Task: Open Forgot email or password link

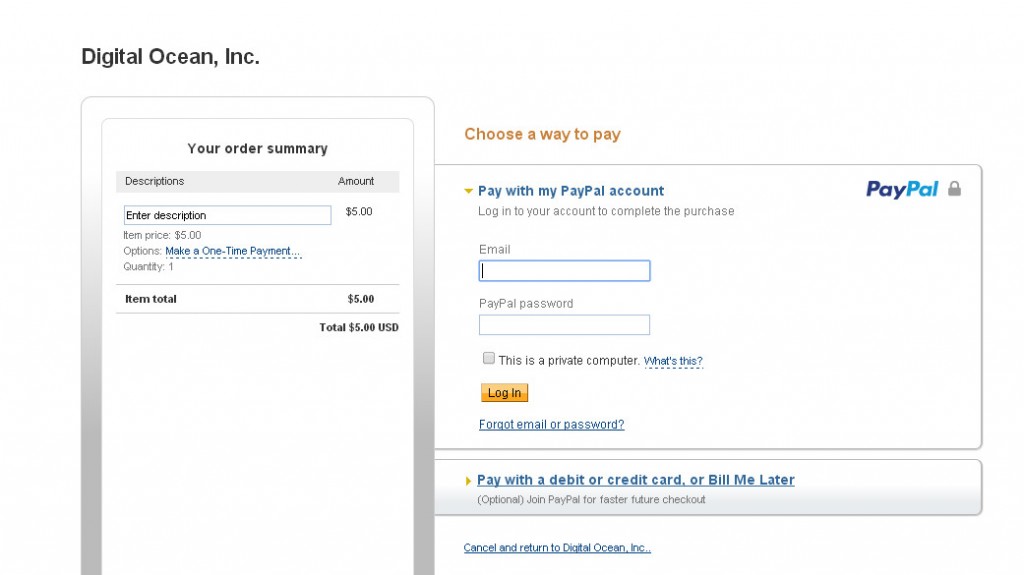Action: 552,425
